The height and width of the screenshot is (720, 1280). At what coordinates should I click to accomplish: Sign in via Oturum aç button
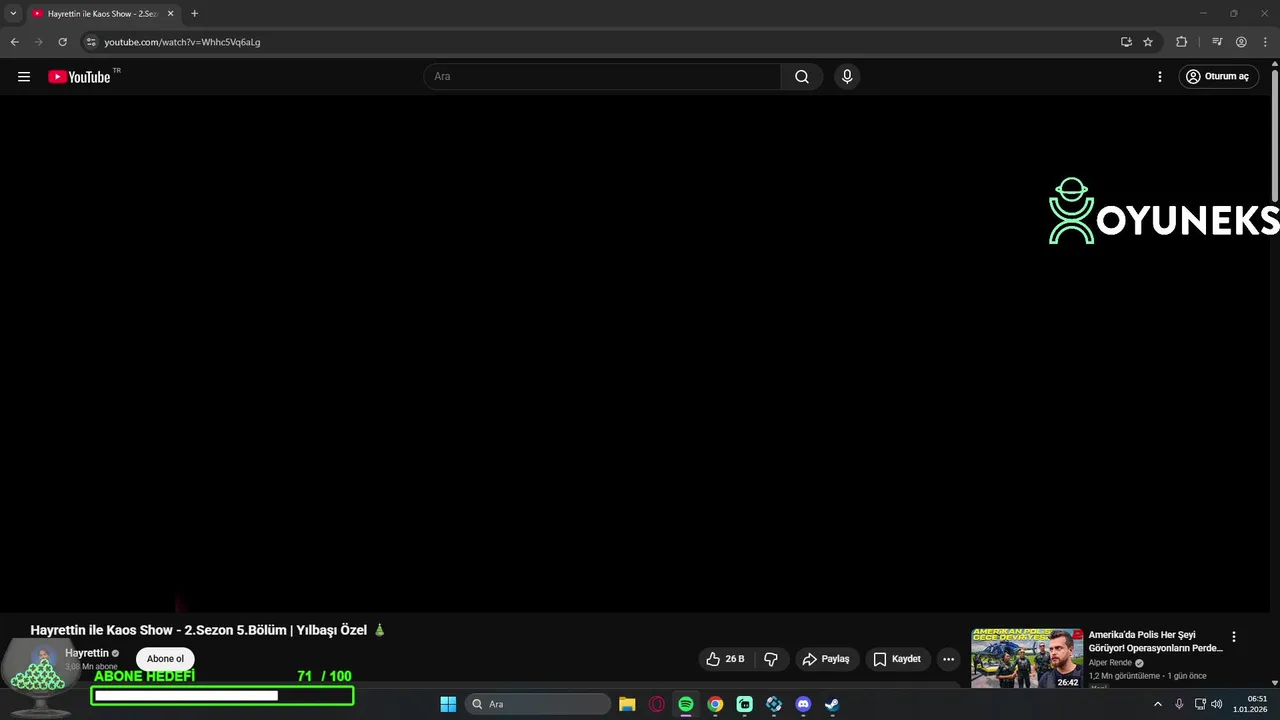[x=1218, y=77]
